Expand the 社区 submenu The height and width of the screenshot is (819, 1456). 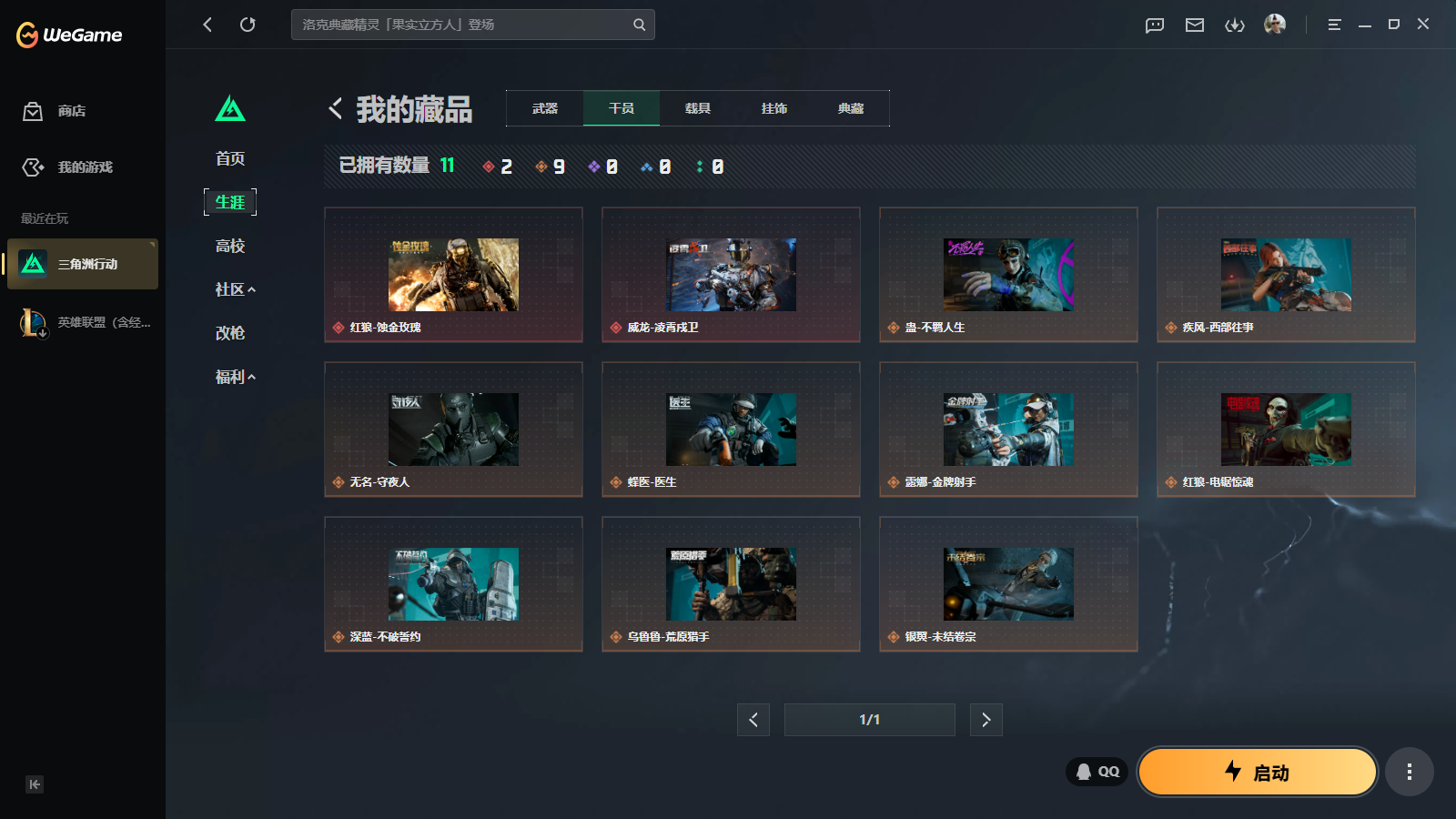[235, 289]
